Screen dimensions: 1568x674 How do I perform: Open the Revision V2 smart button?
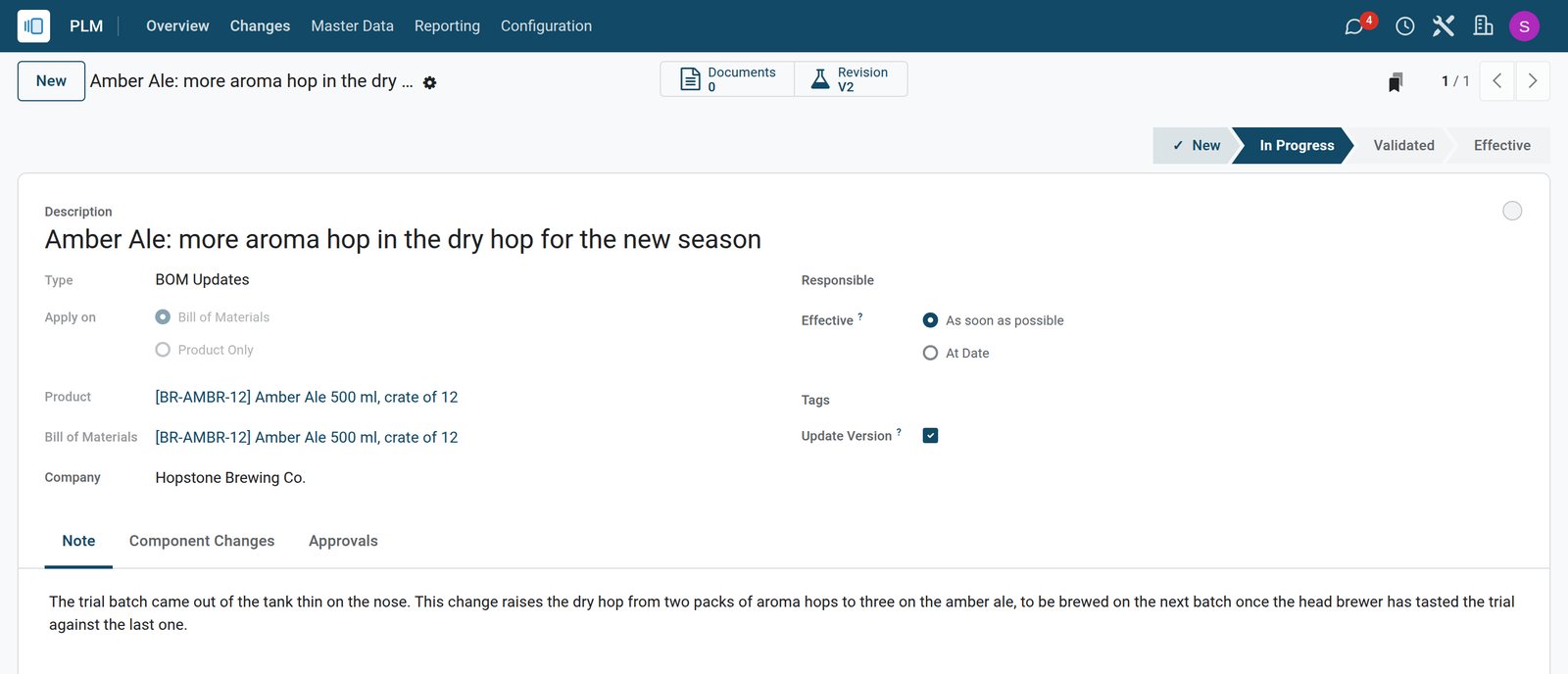(851, 79)
